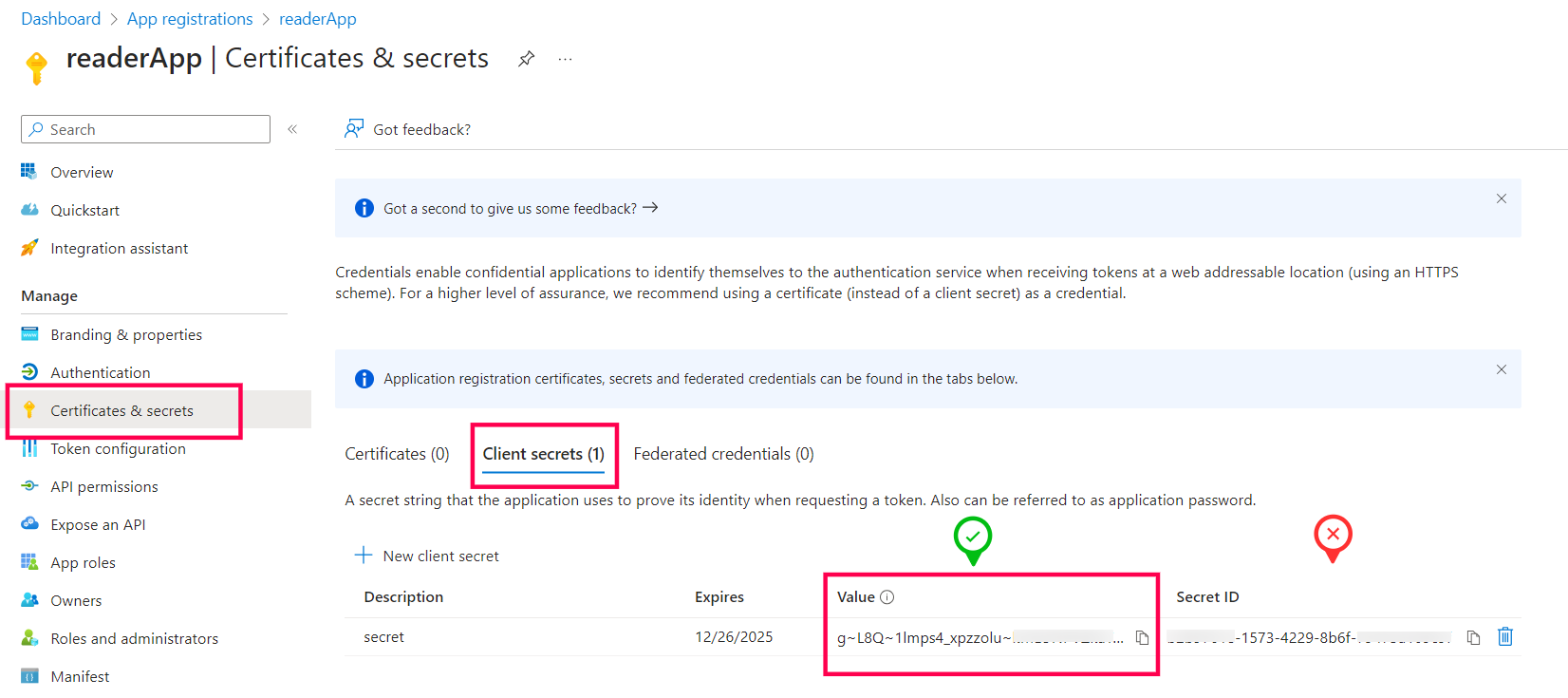Delete the client secret with trash icon
The width and height of the screenshot is (1568, 698).
click(x=1505, y=637)
